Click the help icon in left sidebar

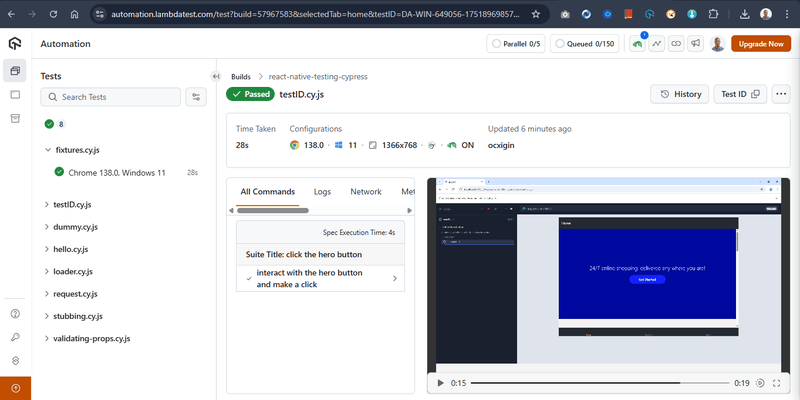coord(15,313)
